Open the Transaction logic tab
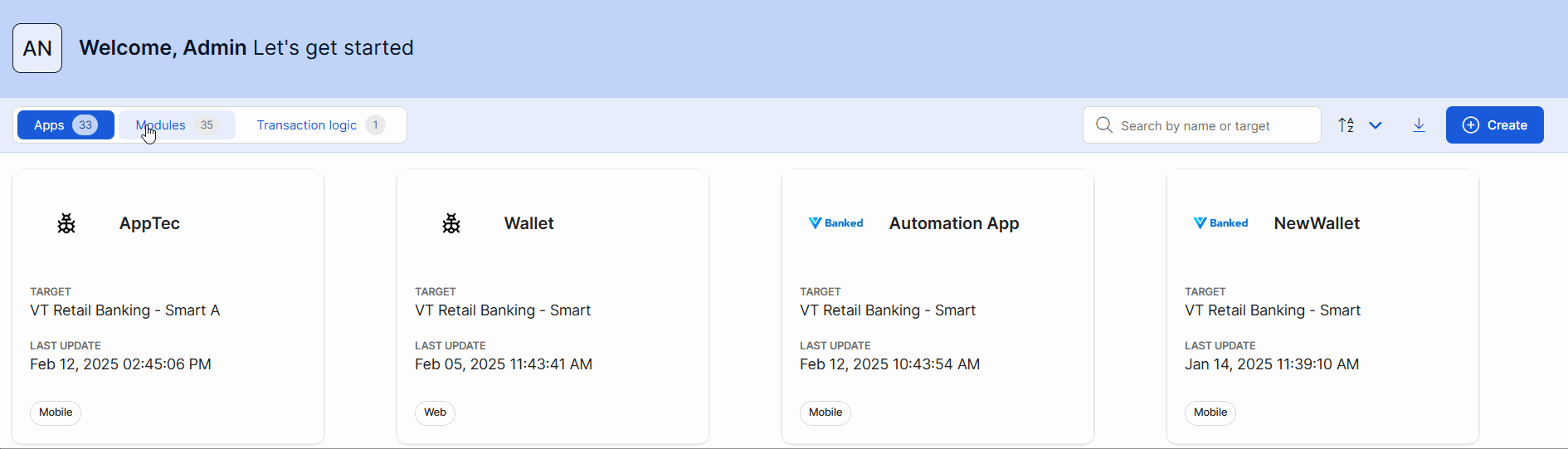 320,125
